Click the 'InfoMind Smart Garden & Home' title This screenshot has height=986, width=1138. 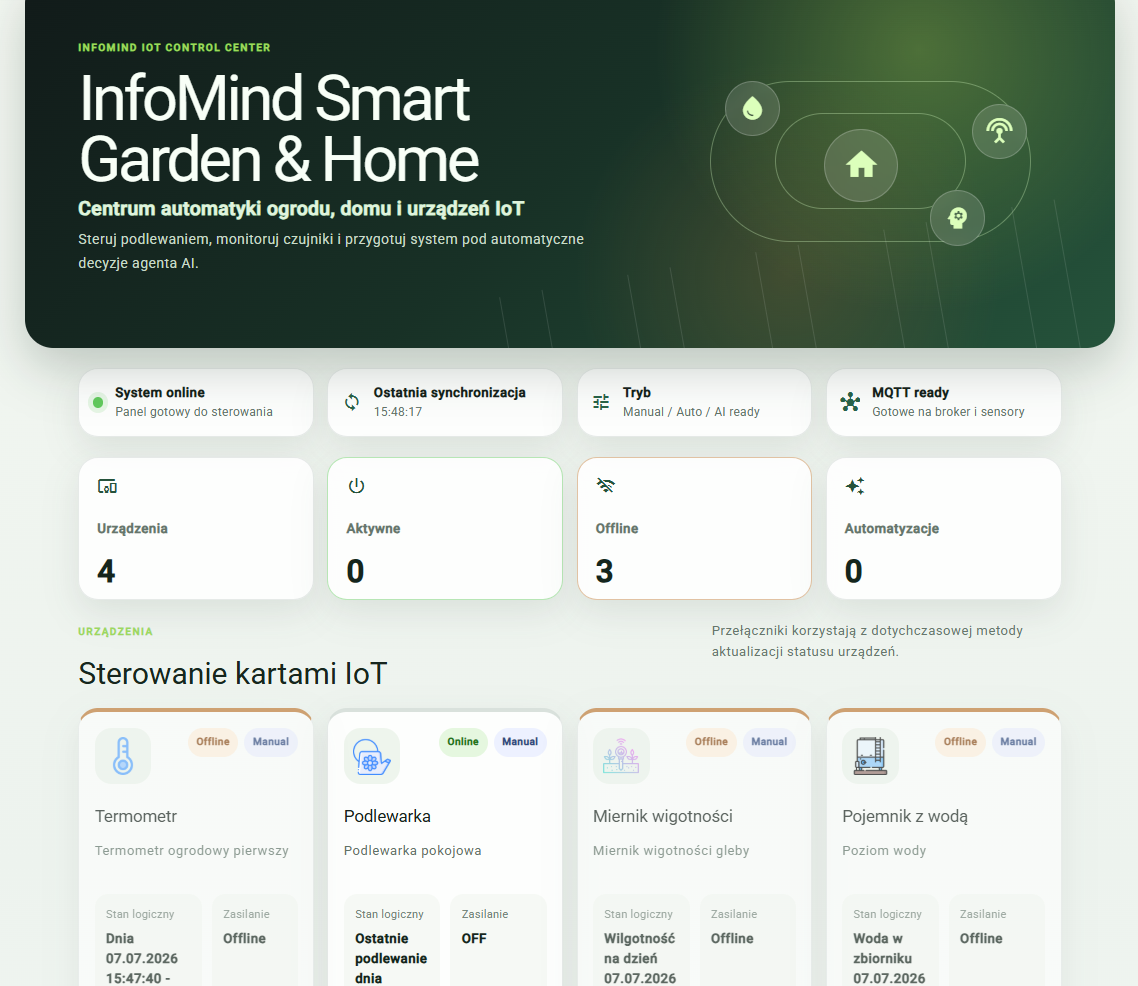pyautogui.click(x=279, y=128)
